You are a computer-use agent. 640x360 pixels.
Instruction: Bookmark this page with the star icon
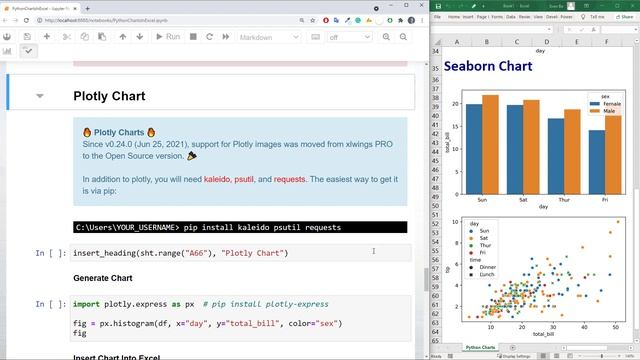pyautogui.click(x=313, y=20)
